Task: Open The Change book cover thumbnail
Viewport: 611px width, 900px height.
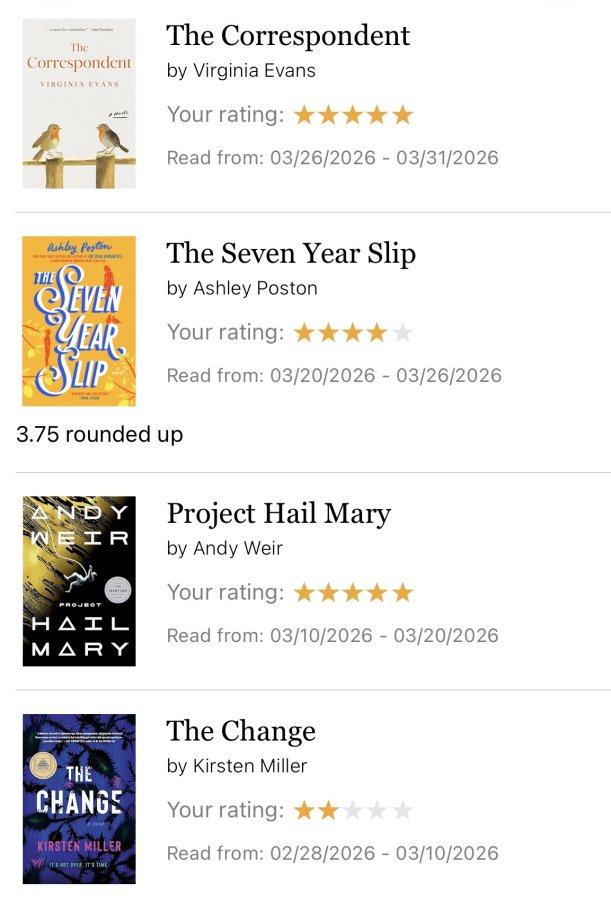Action: [x=79, y=798]
